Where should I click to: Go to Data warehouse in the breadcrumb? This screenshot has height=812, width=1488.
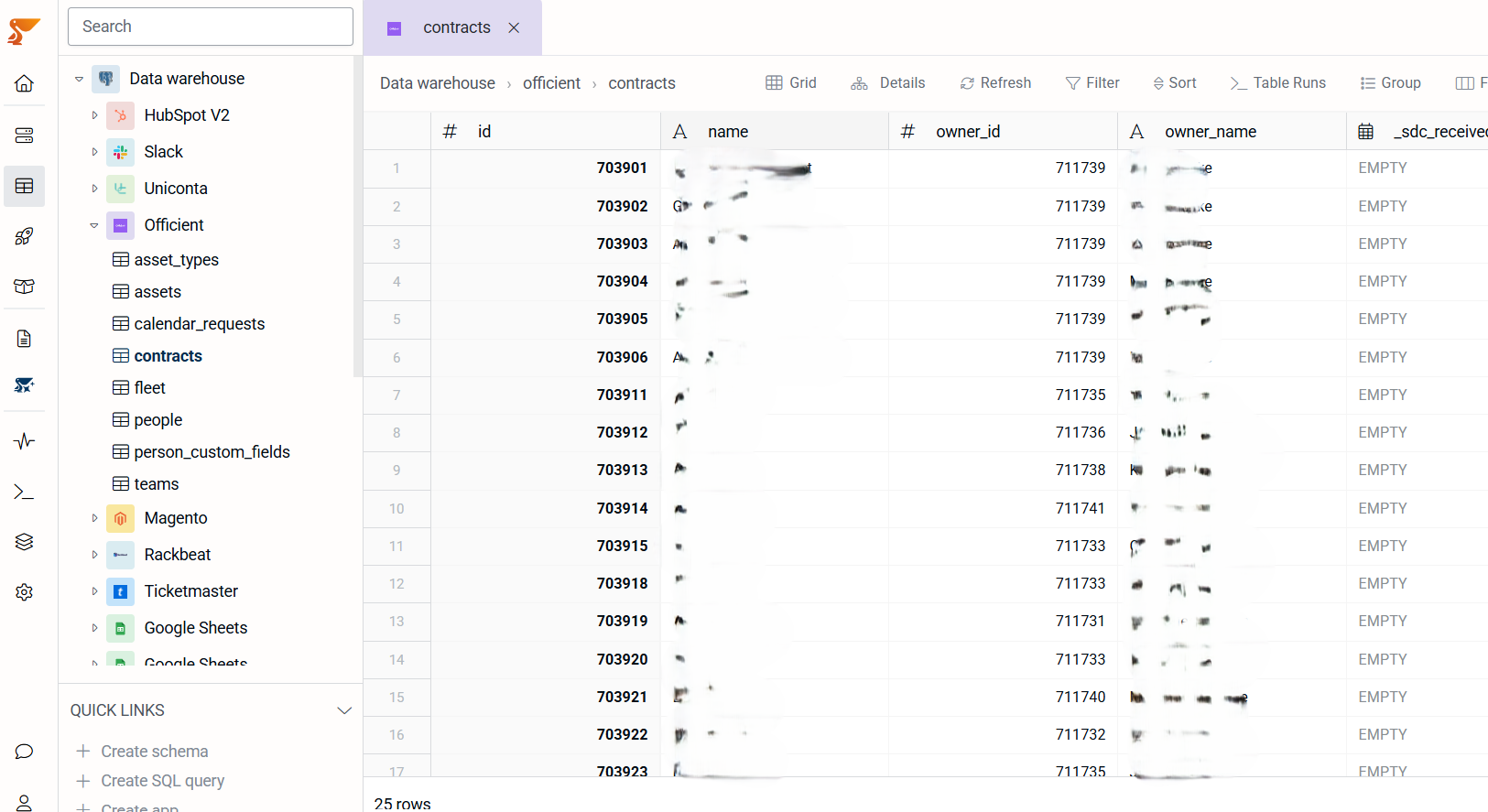(438, 83)
